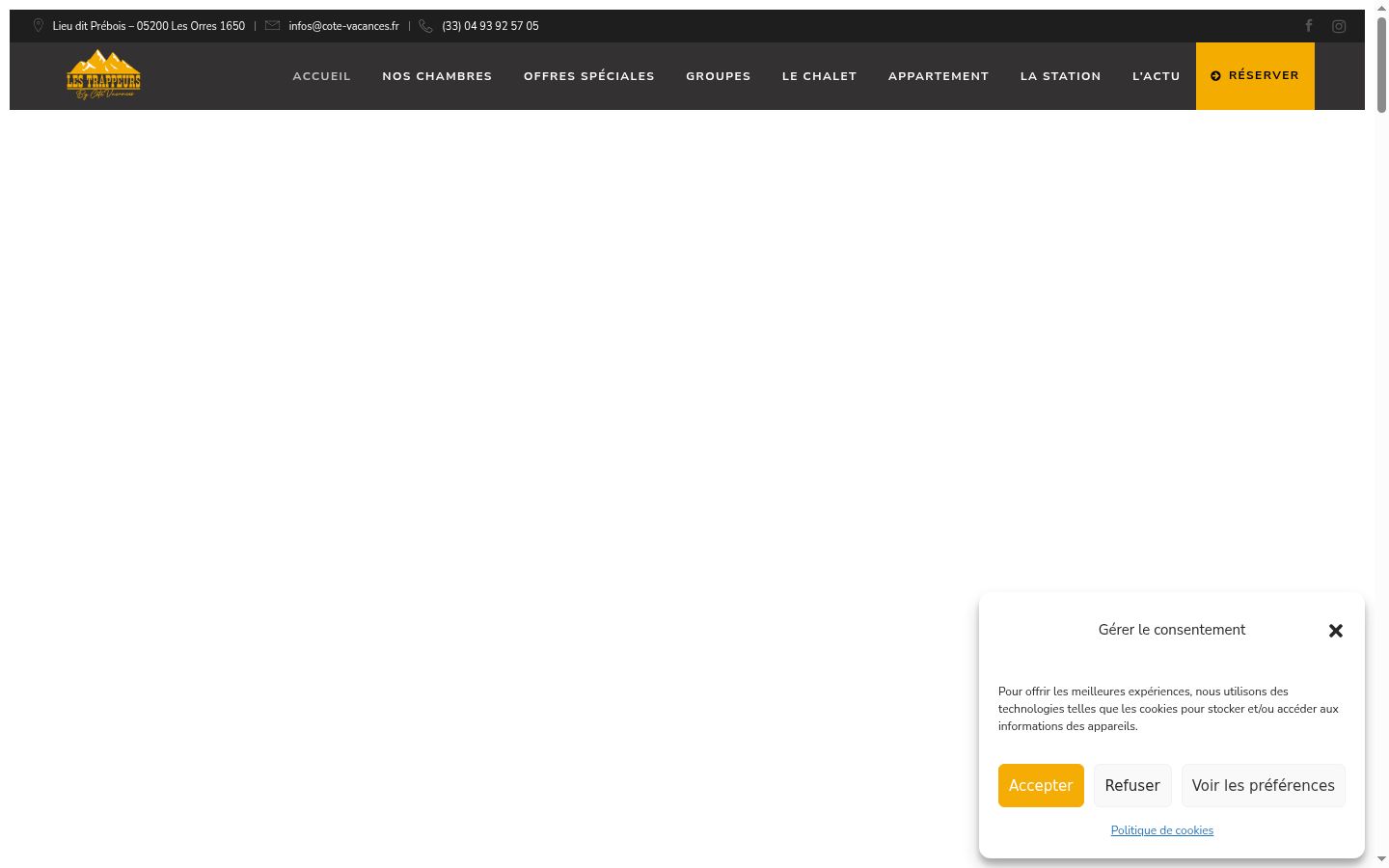Go to the Accueil menu item
This screenshot has width=1389, height=868.
click(322, 76)
